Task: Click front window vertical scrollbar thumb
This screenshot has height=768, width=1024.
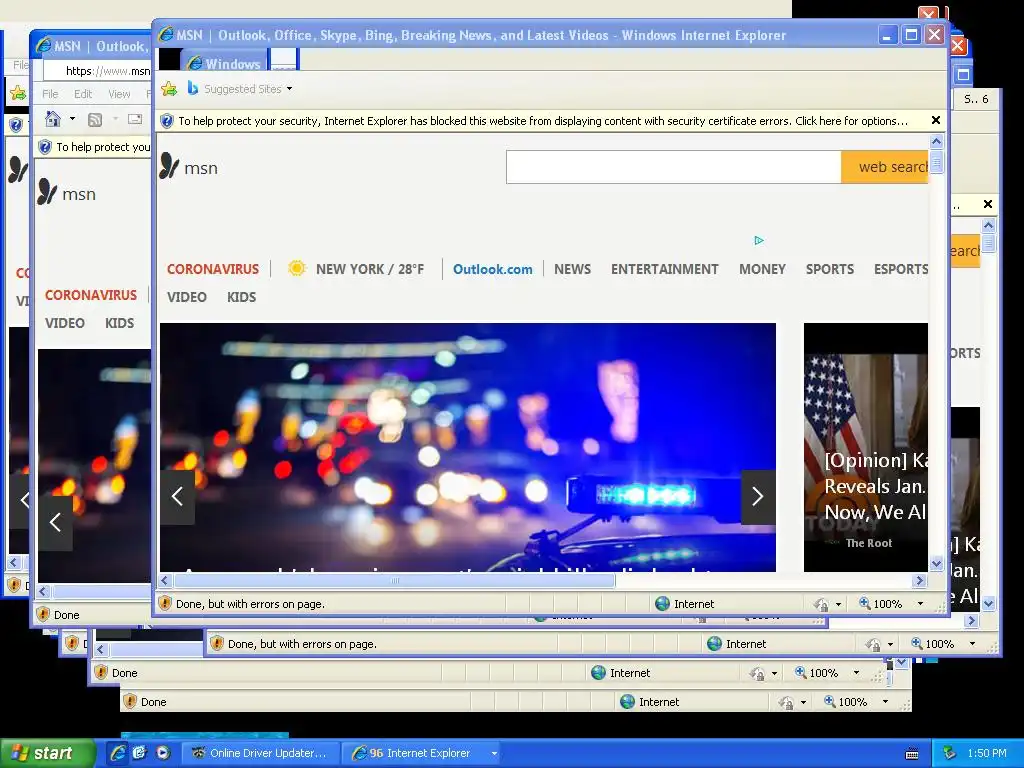Action: coord(936,161)
